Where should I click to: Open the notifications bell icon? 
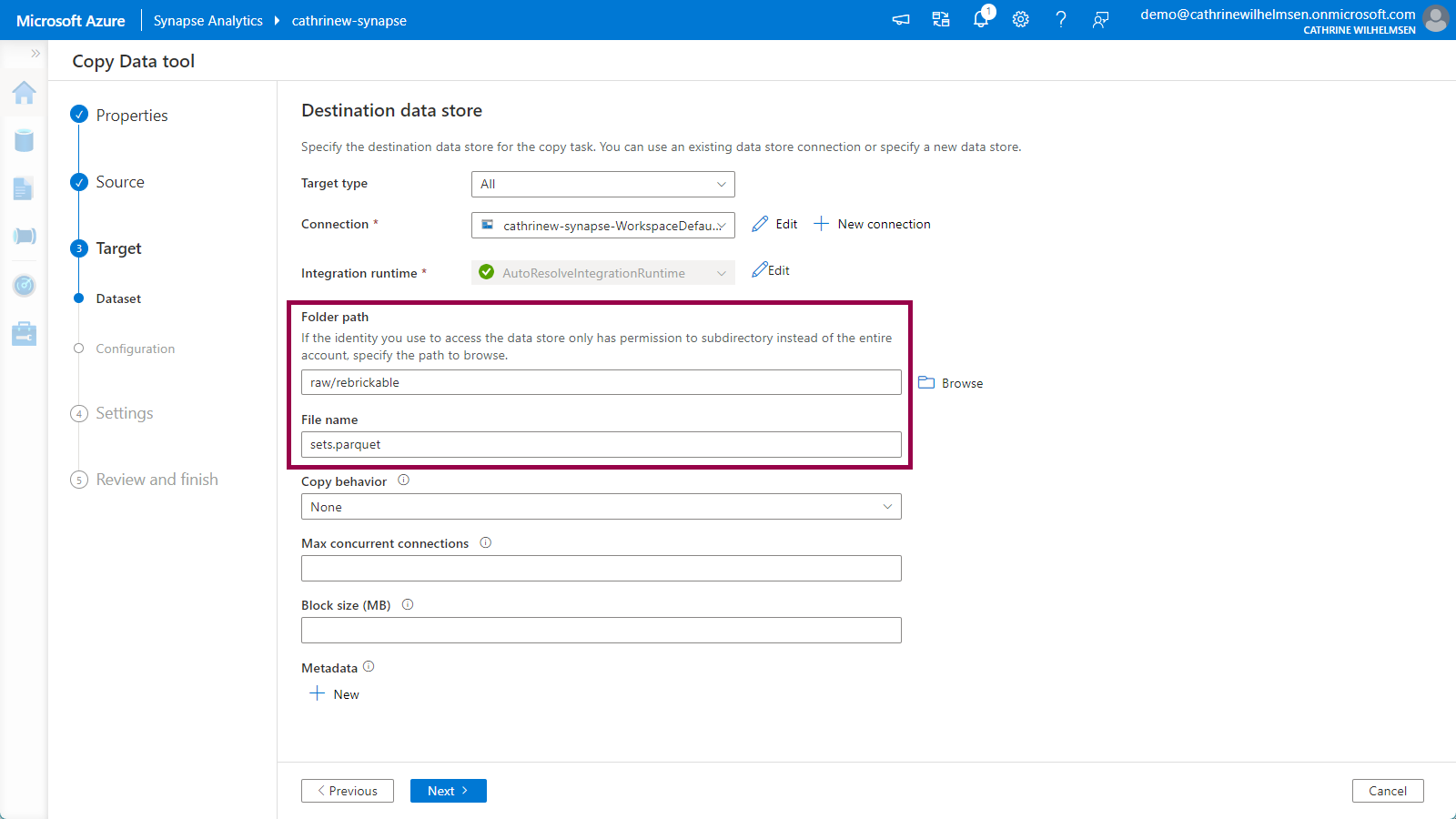981,19
